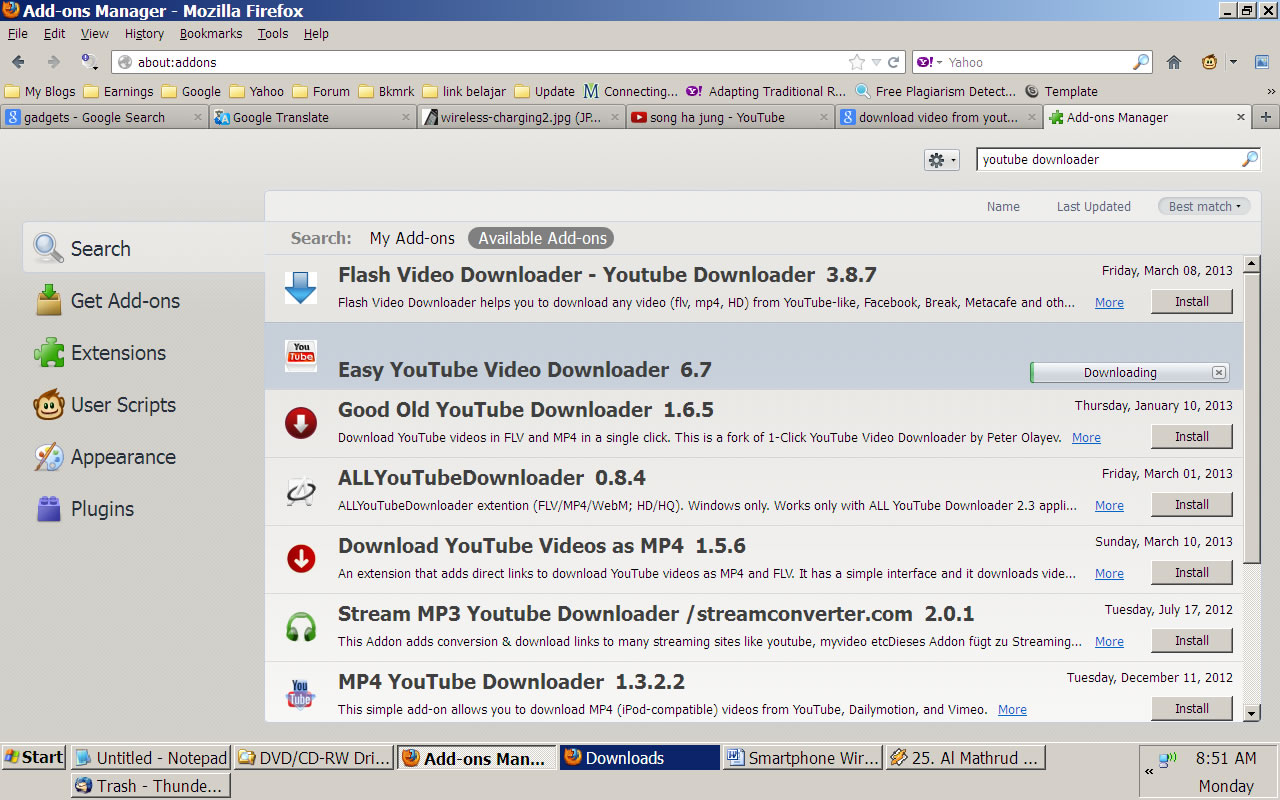The image size is (1280, 800).
Task: Open the back/forward history dropdown
Action: (88, 62)
